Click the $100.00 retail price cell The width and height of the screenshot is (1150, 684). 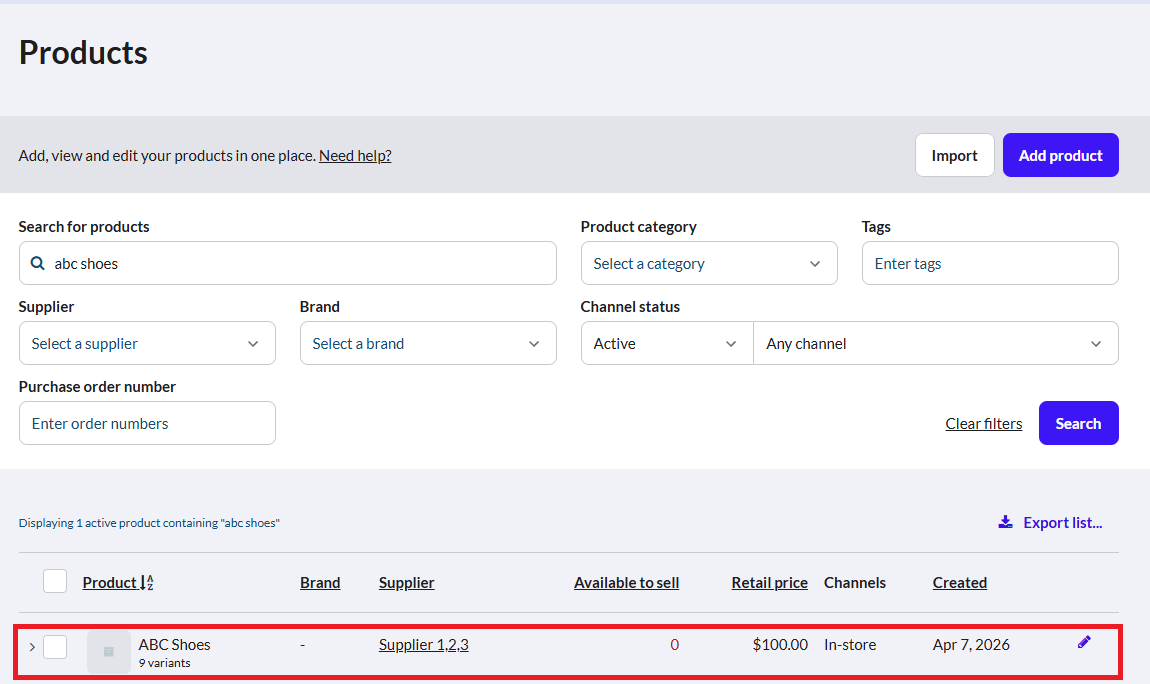pos(780,644)
